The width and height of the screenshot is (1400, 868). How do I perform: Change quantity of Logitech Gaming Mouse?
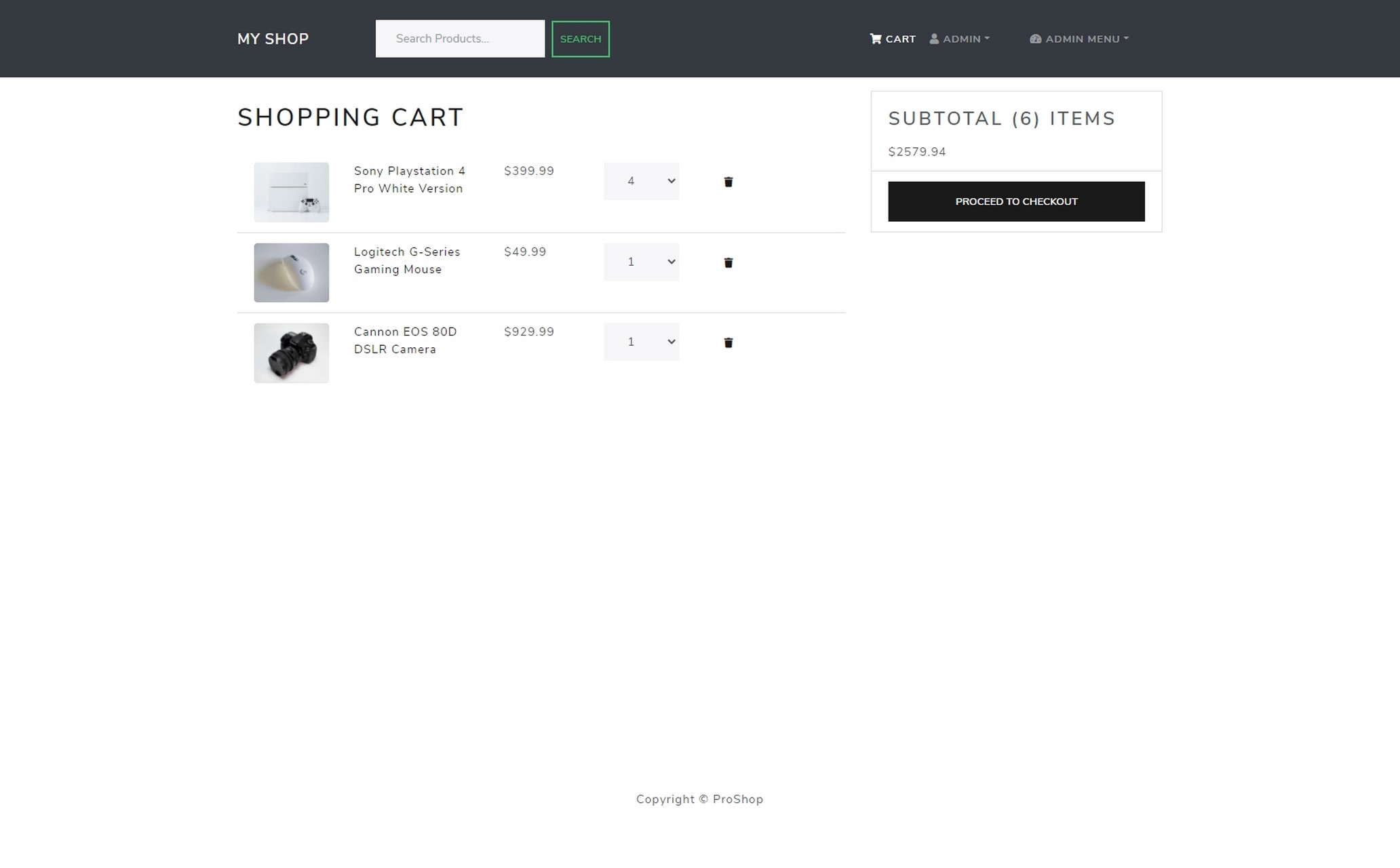pos(641,262)
